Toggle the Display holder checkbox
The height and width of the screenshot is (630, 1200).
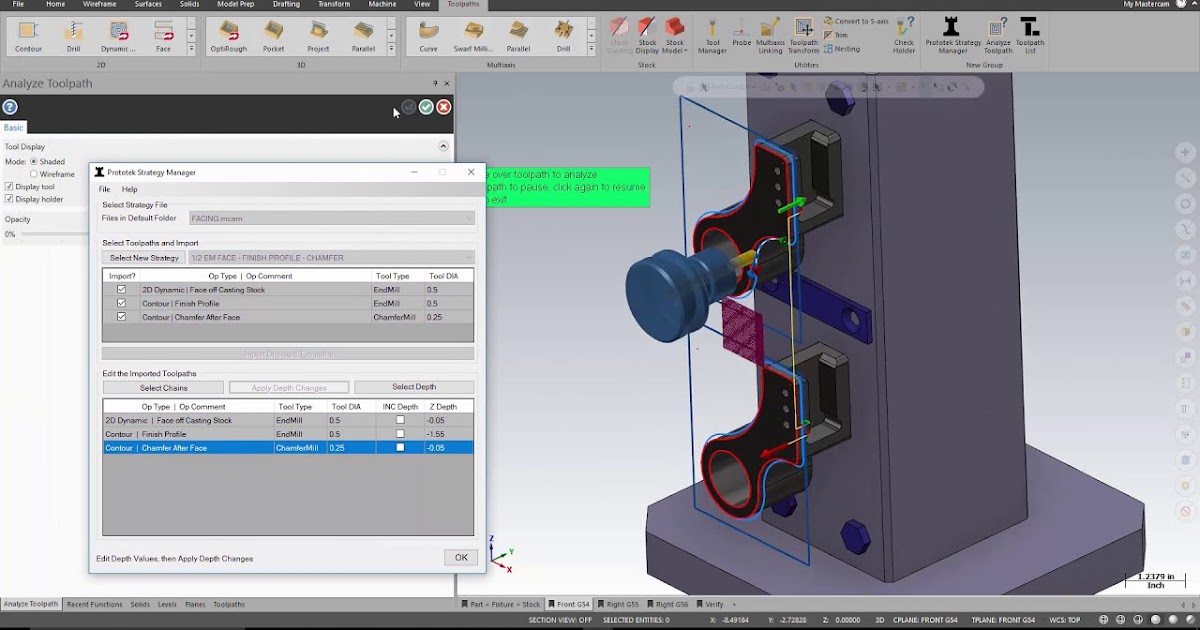click(x=9, y=199)
